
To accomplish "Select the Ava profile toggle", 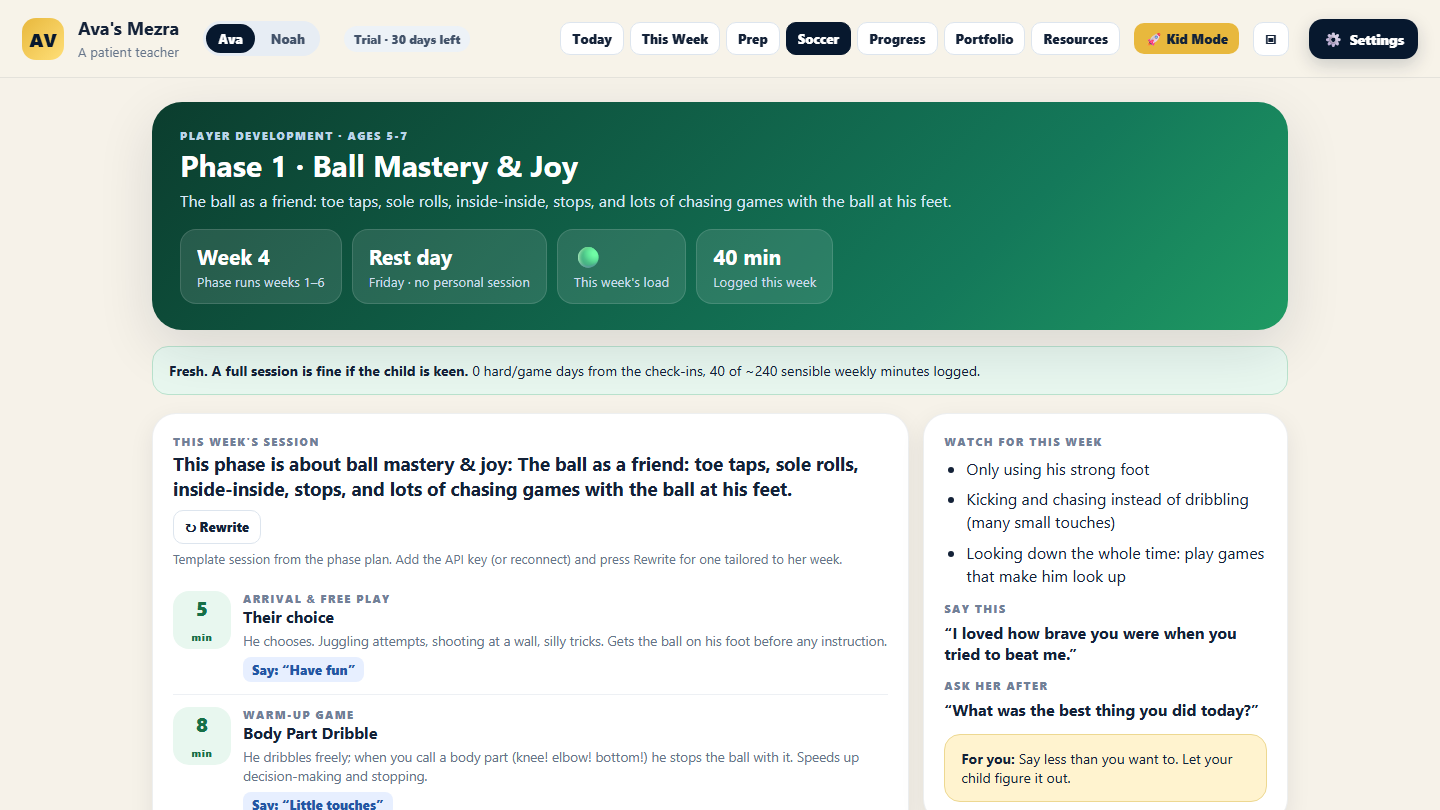I will coord(231,39).
